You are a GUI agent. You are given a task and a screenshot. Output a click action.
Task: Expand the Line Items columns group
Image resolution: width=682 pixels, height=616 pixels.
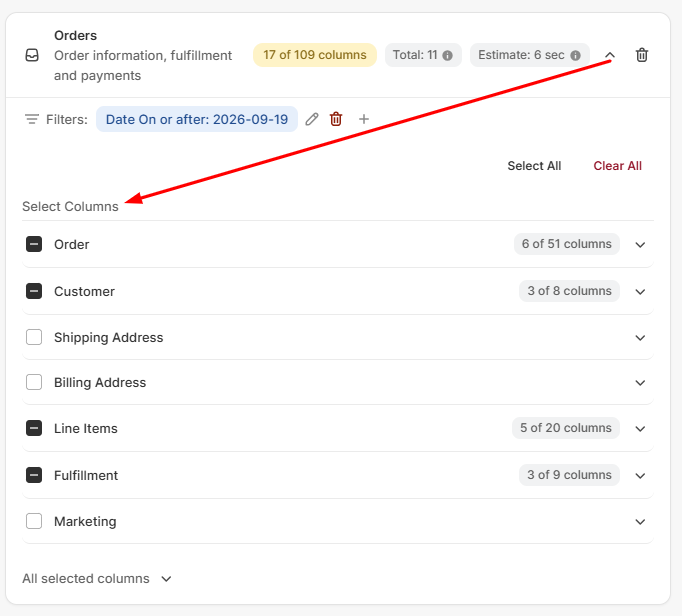pyautogui.click(x=640, y=429)
